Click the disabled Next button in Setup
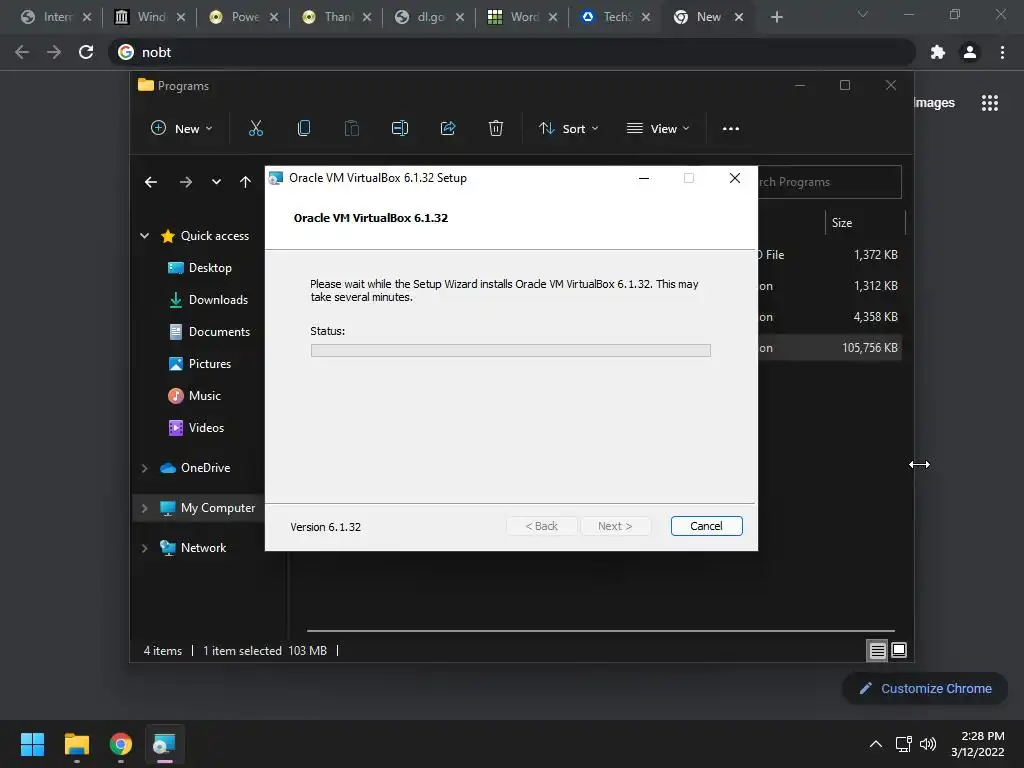The width and height of the screenshot is (1024, 768). [x=615, y=526]
